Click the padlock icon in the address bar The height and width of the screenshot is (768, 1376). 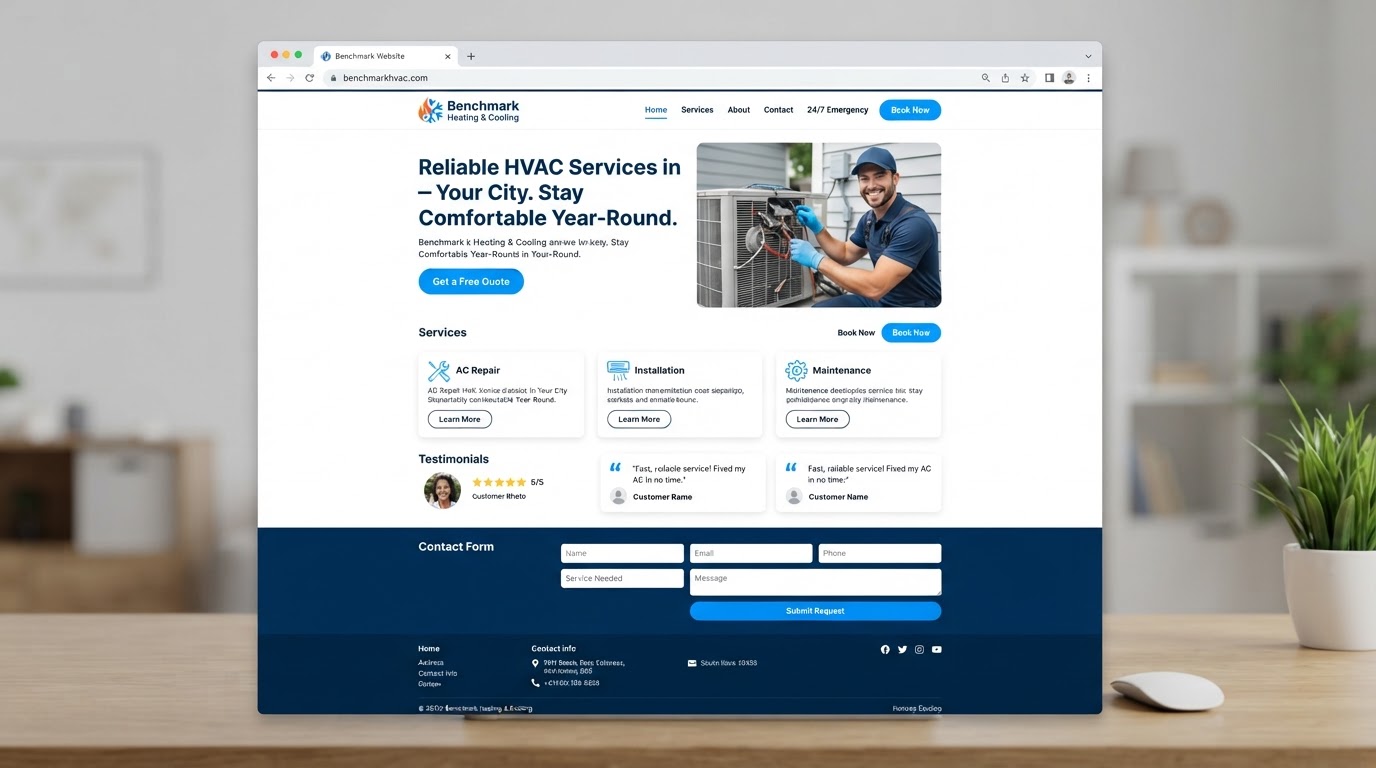tap(334, 78)
